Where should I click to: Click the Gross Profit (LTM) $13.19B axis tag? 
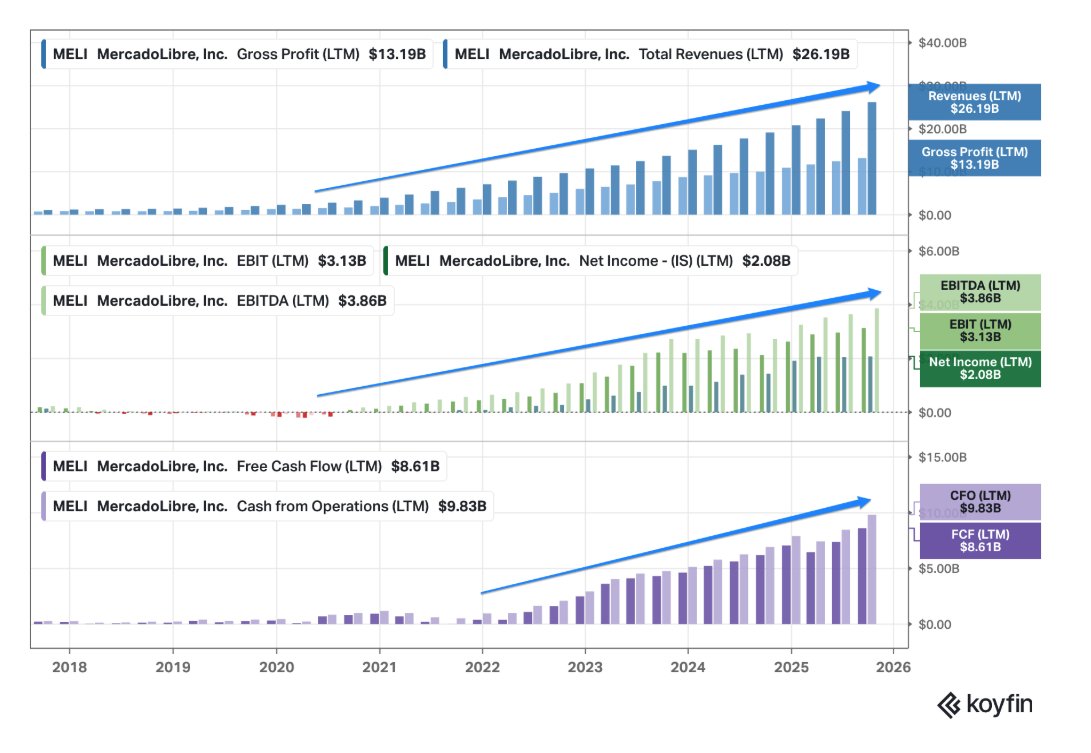point(975,158)
